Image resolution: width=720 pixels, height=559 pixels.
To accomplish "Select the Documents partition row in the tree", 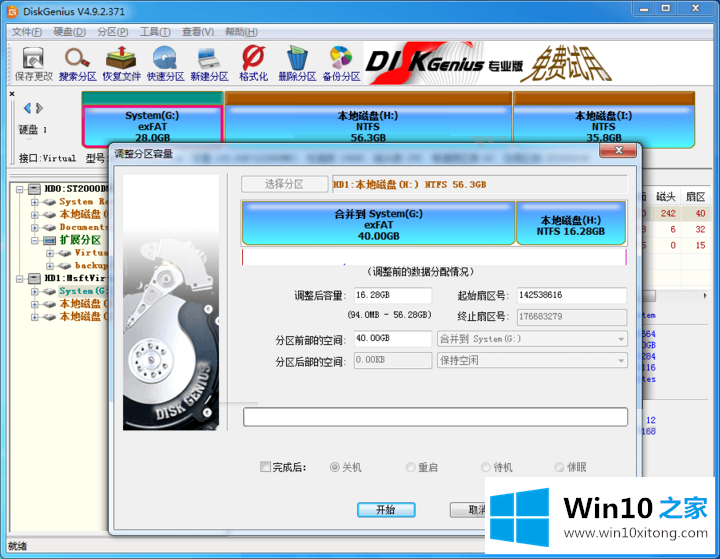I will [82, 227].
